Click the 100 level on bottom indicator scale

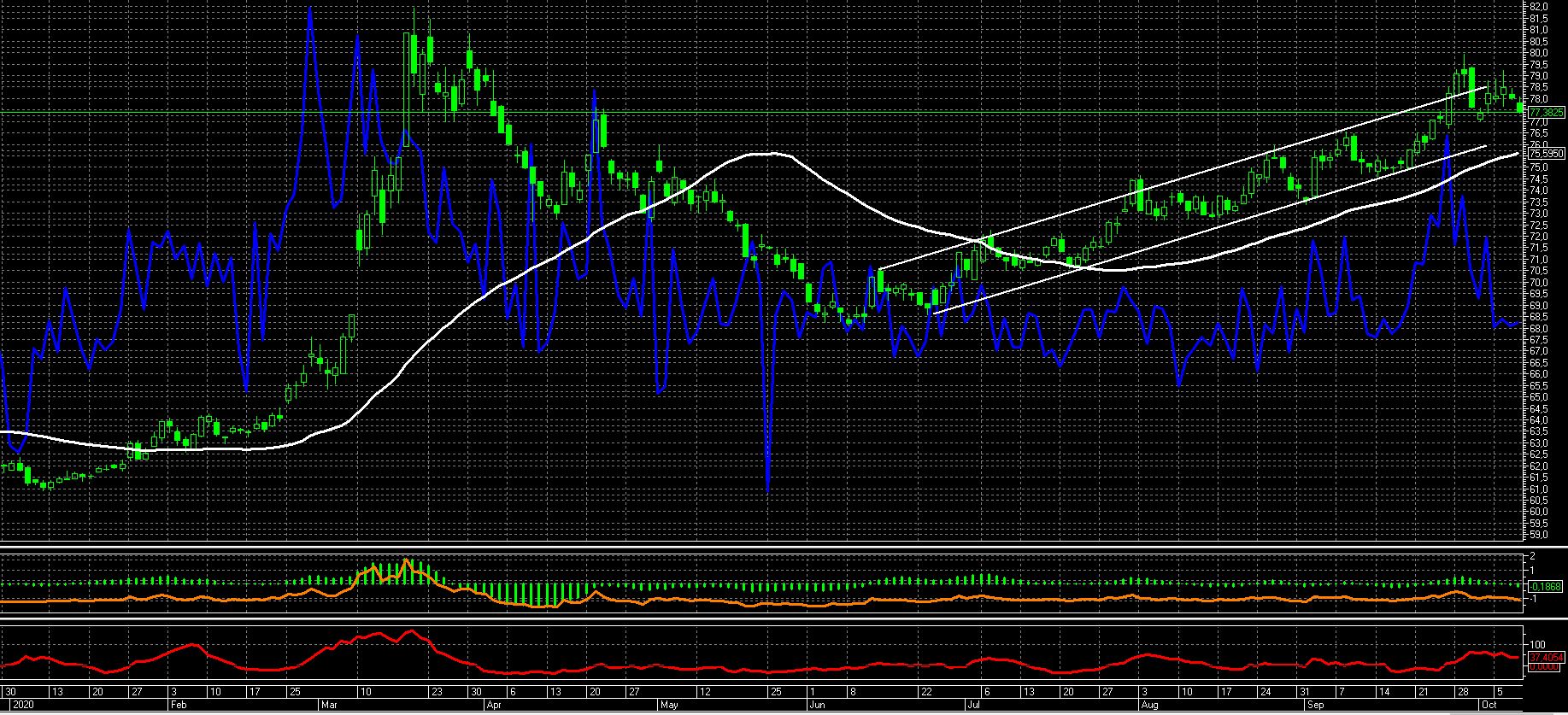[x=1537, y=645]
